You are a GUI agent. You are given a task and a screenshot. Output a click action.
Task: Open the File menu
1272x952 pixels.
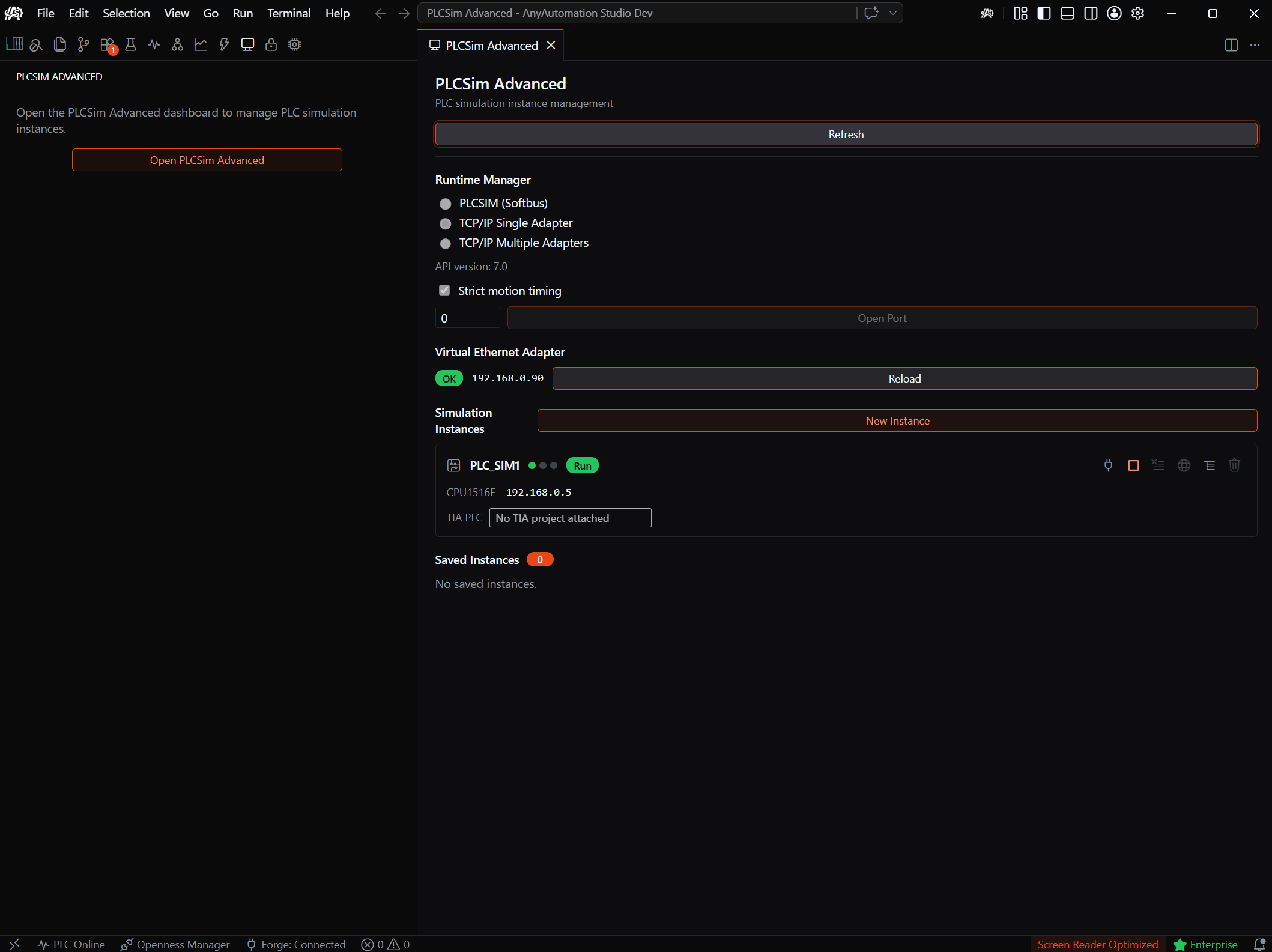[x=46, y=13]
